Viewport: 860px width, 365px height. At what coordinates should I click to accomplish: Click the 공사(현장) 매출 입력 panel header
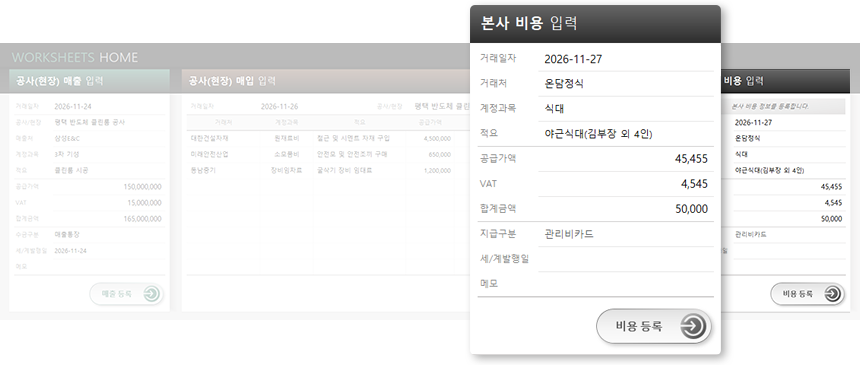[89, 81]
